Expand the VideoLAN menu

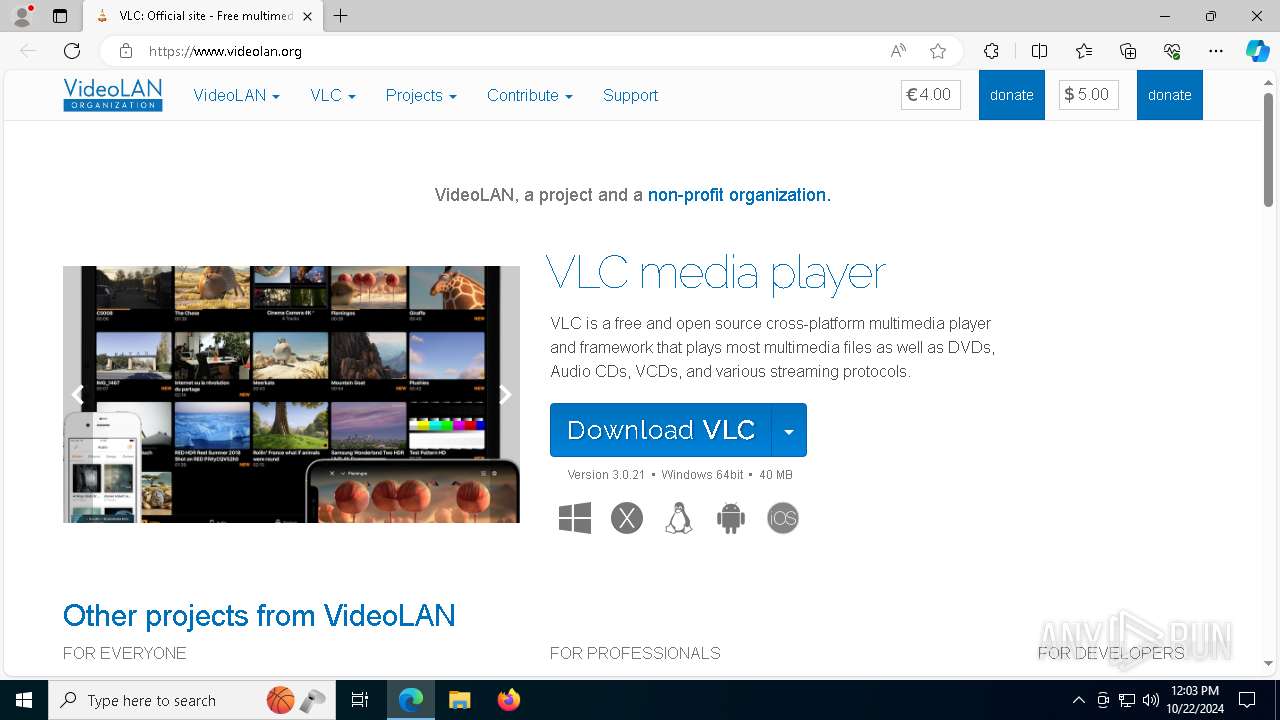click(236, 95)
